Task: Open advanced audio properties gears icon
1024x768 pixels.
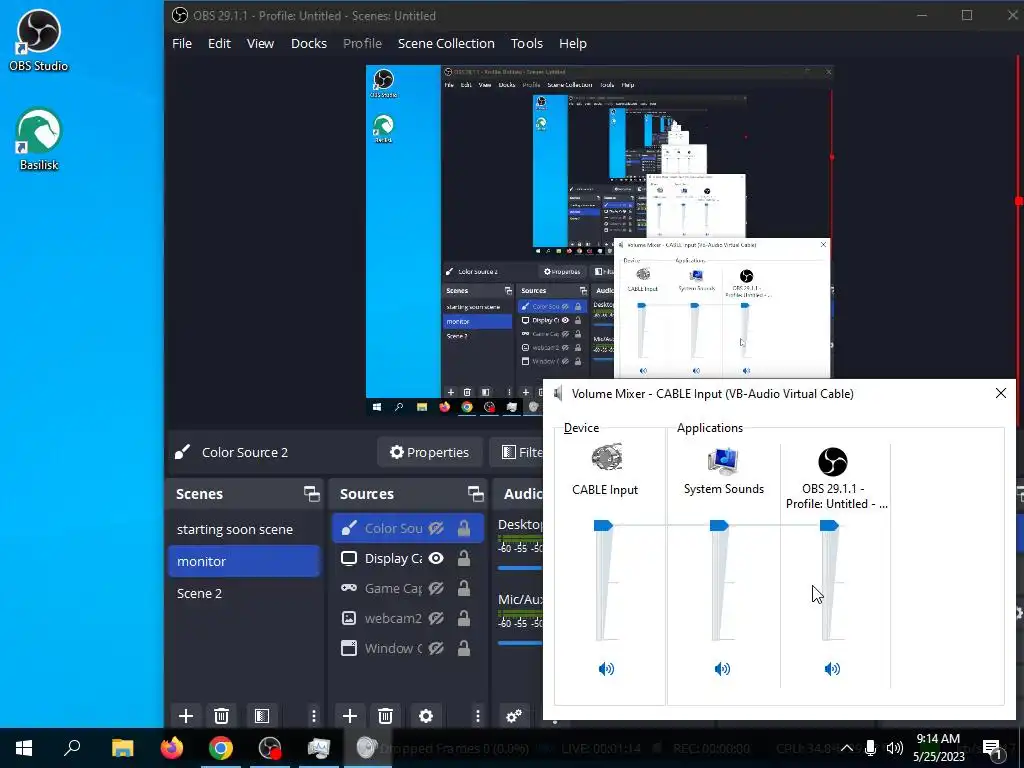Action: pyautogui.click(x=514, y=716)
